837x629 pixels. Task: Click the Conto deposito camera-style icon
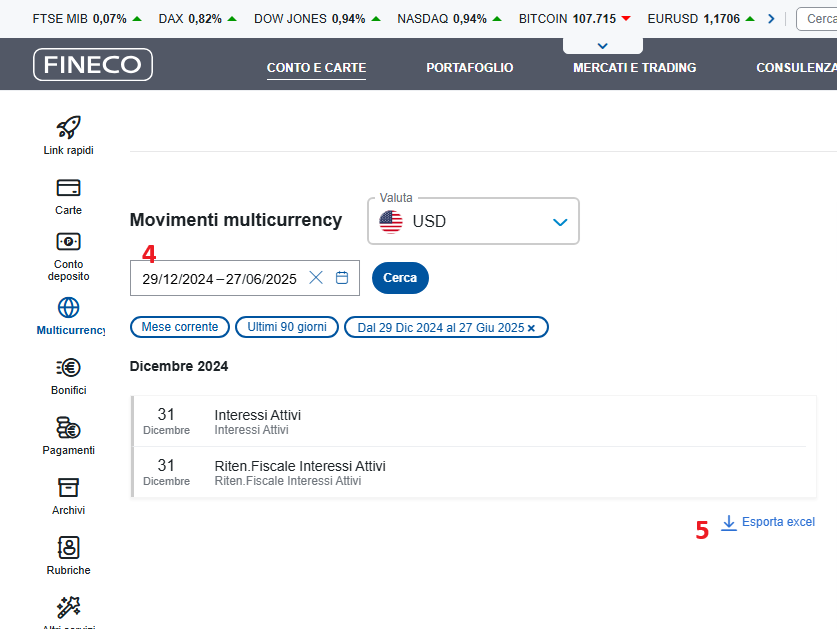click(x=68, y=241)
